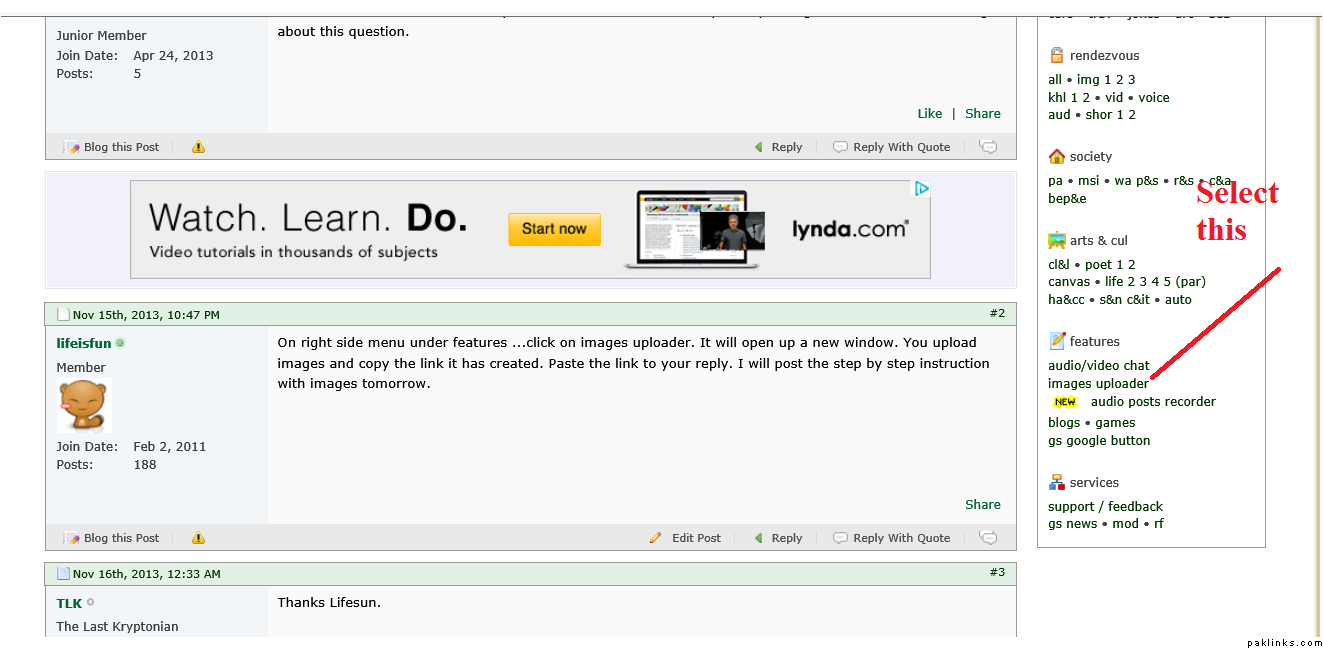This screenshot has width=1323, height=649.
Task: Click the Edit Post pencil icon
Action: tap(655, 538)
